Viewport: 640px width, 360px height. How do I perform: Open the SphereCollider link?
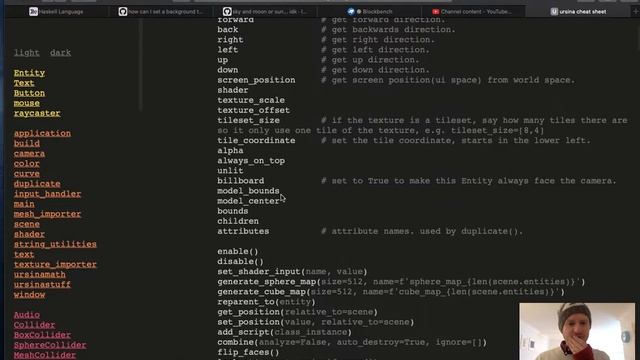click(x=50, y=345)
